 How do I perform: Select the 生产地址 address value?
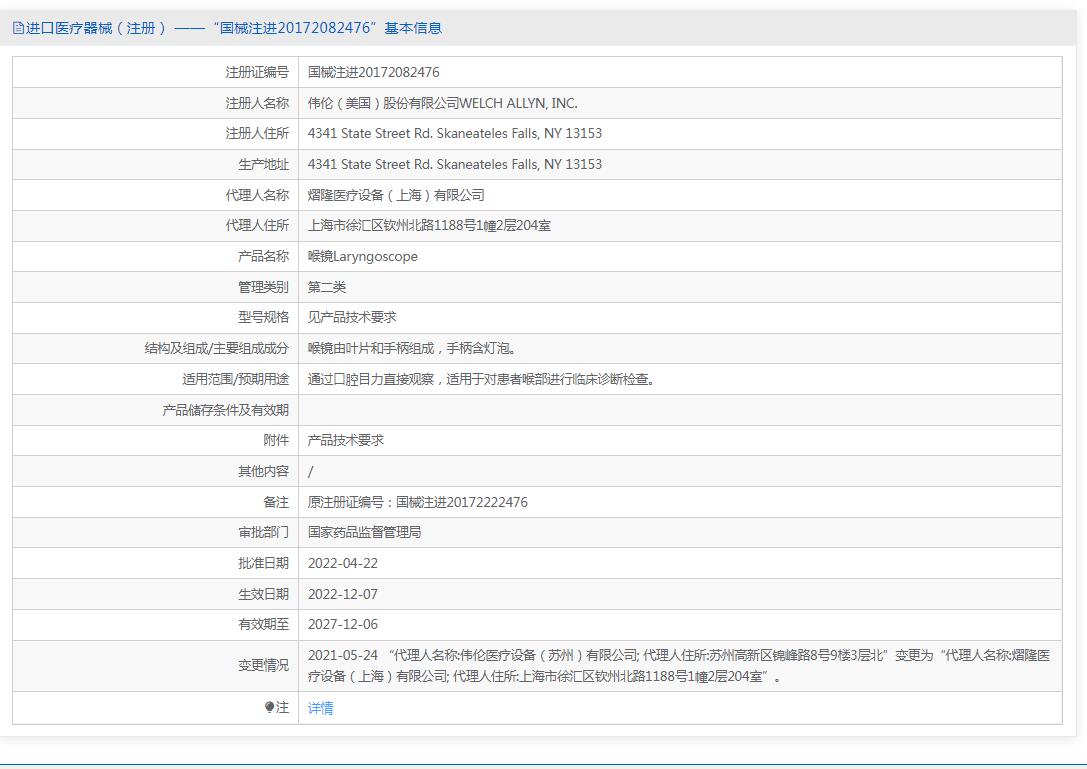(455, 164)
